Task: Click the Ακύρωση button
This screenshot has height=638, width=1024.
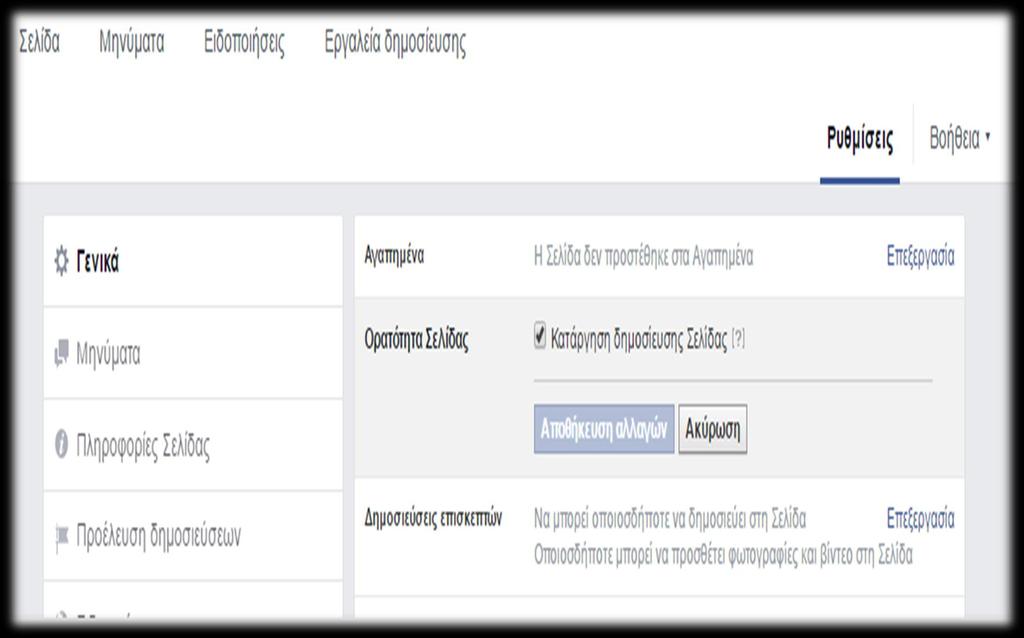Action: 712,429
